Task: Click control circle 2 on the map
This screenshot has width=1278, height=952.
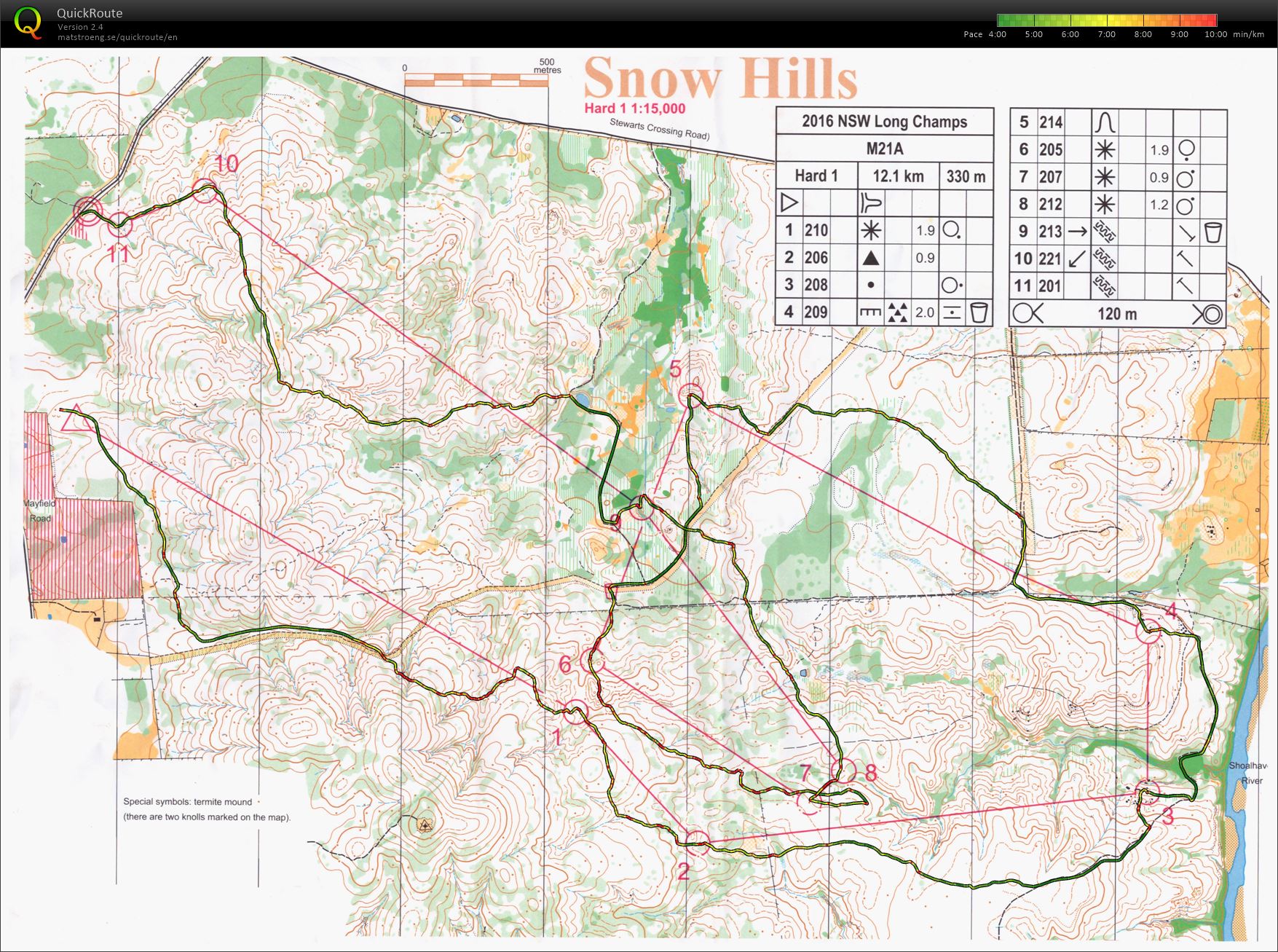Action: pos(697,843)
